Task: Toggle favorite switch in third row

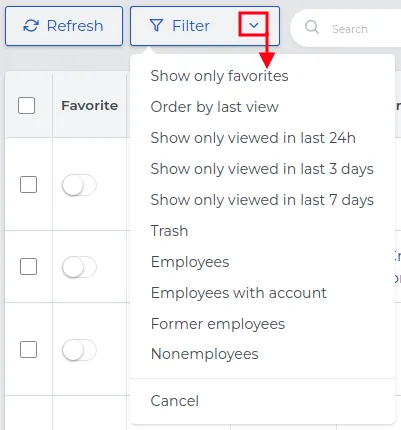Action: point(79,350)
